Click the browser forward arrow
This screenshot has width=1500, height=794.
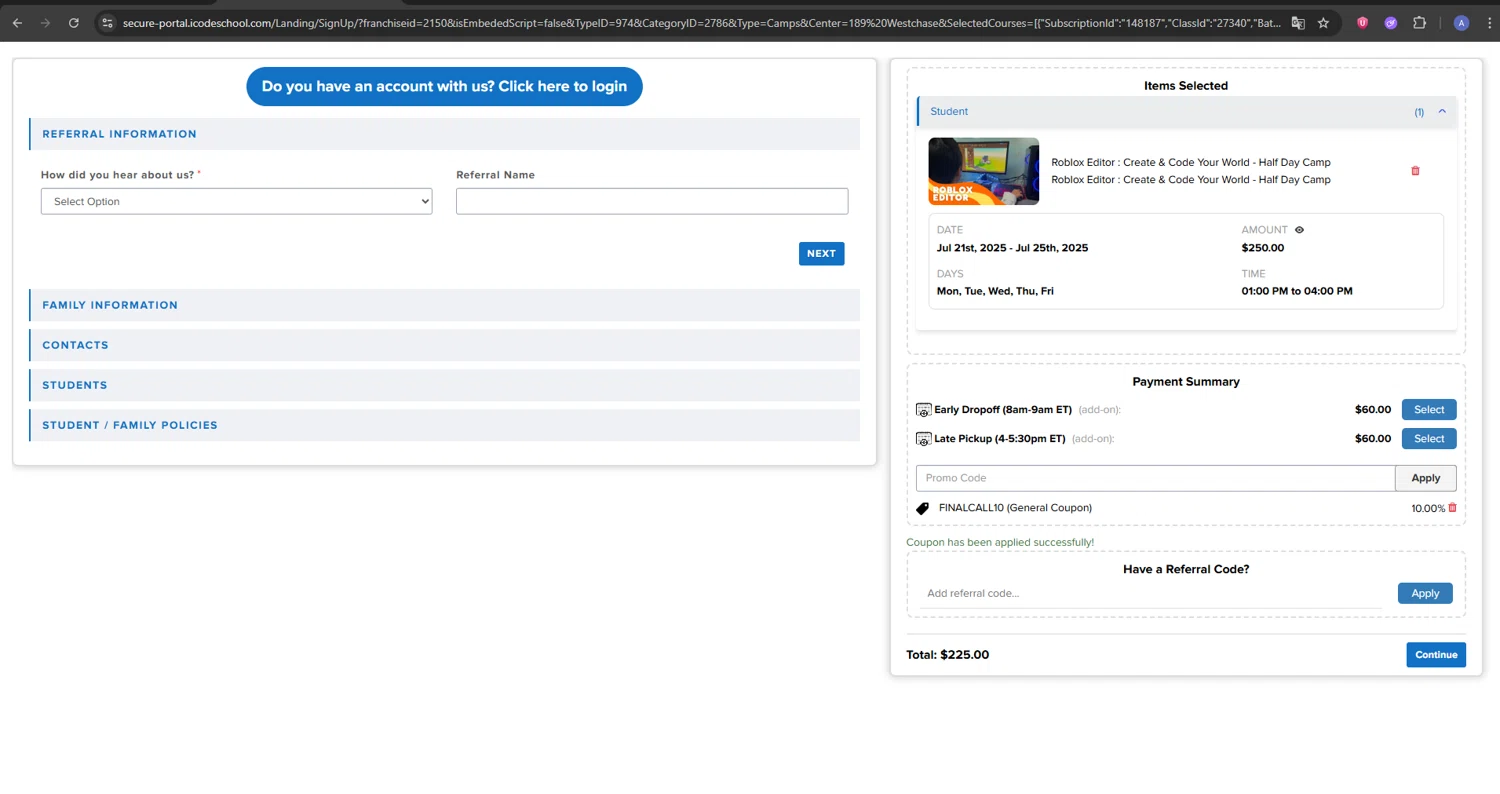pyautogui.click(x=45, y=22)
